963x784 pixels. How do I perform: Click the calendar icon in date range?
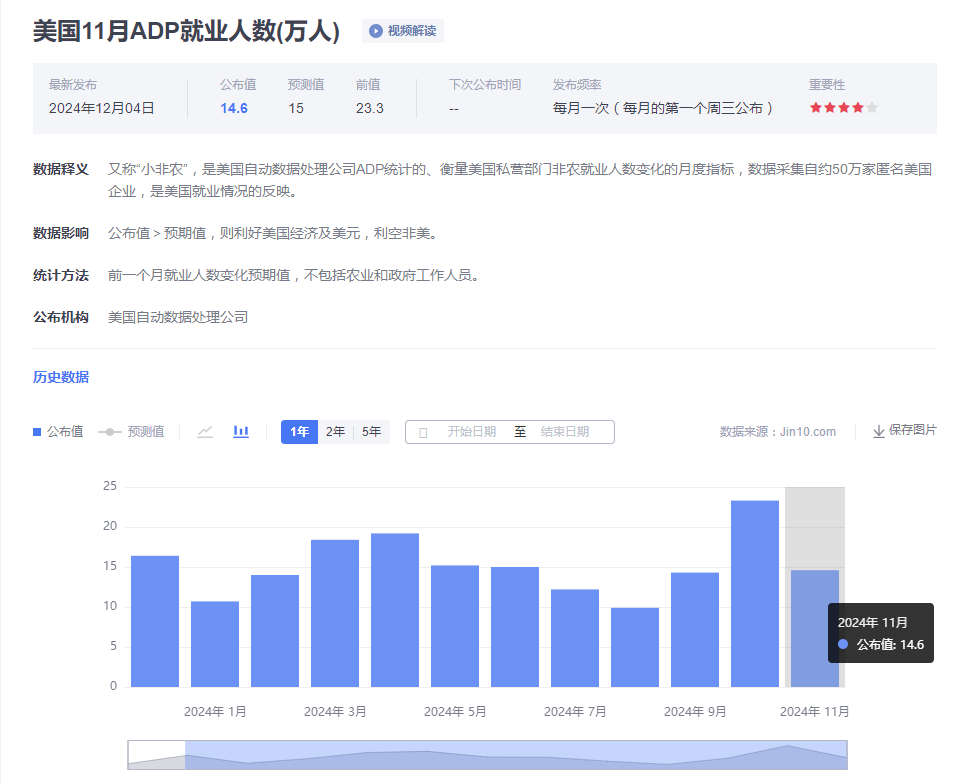click(x=423, y=432)
